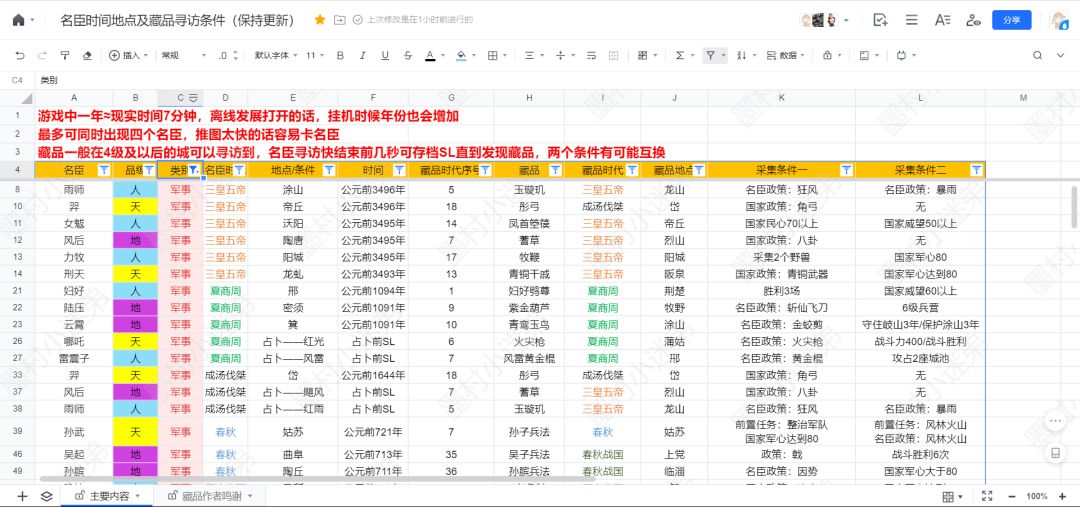Toggle bold formatting
The image size is (1080, 507).
click(x=339, y=56)
